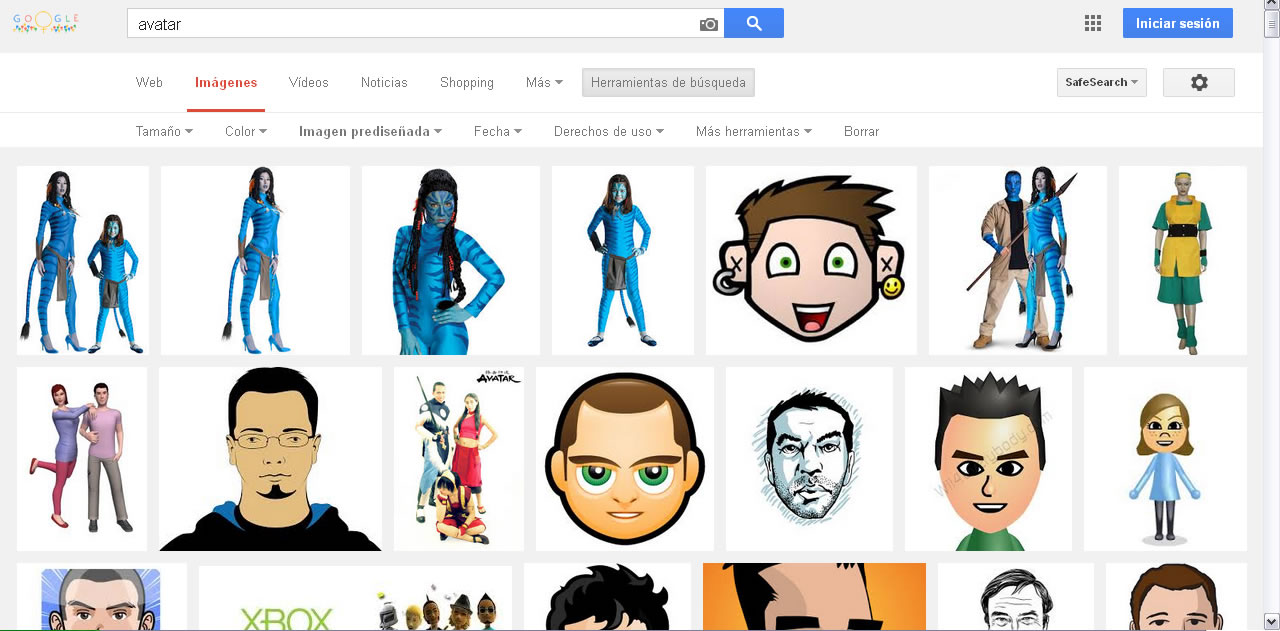Viewport: 1280px width, 631px height.
Task: Click the Iniciar sesión button
Action: (1177, 23)
